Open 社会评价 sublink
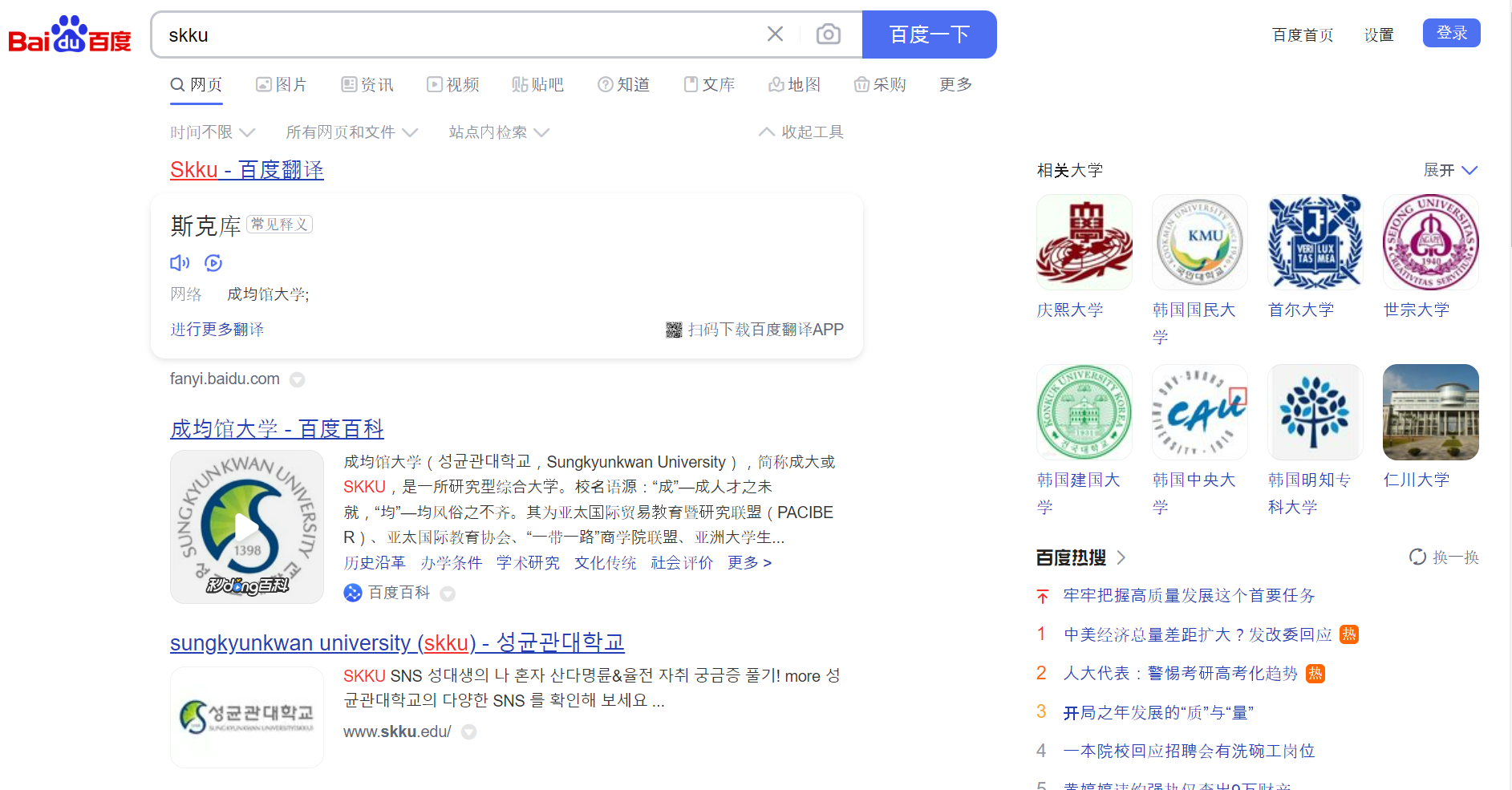 pos(682,563)
